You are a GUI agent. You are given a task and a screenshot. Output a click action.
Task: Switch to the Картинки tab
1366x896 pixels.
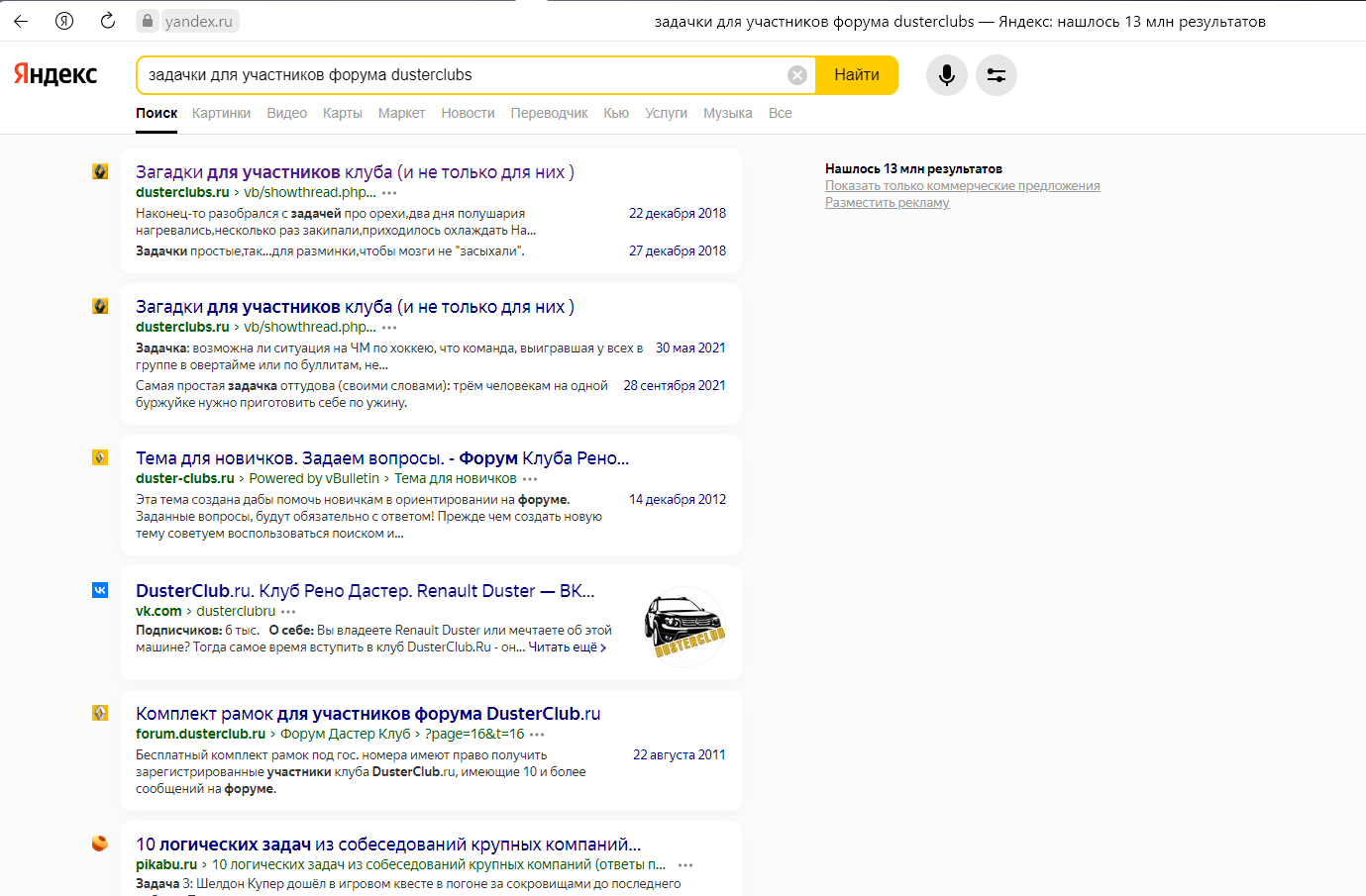pos(221,113)
